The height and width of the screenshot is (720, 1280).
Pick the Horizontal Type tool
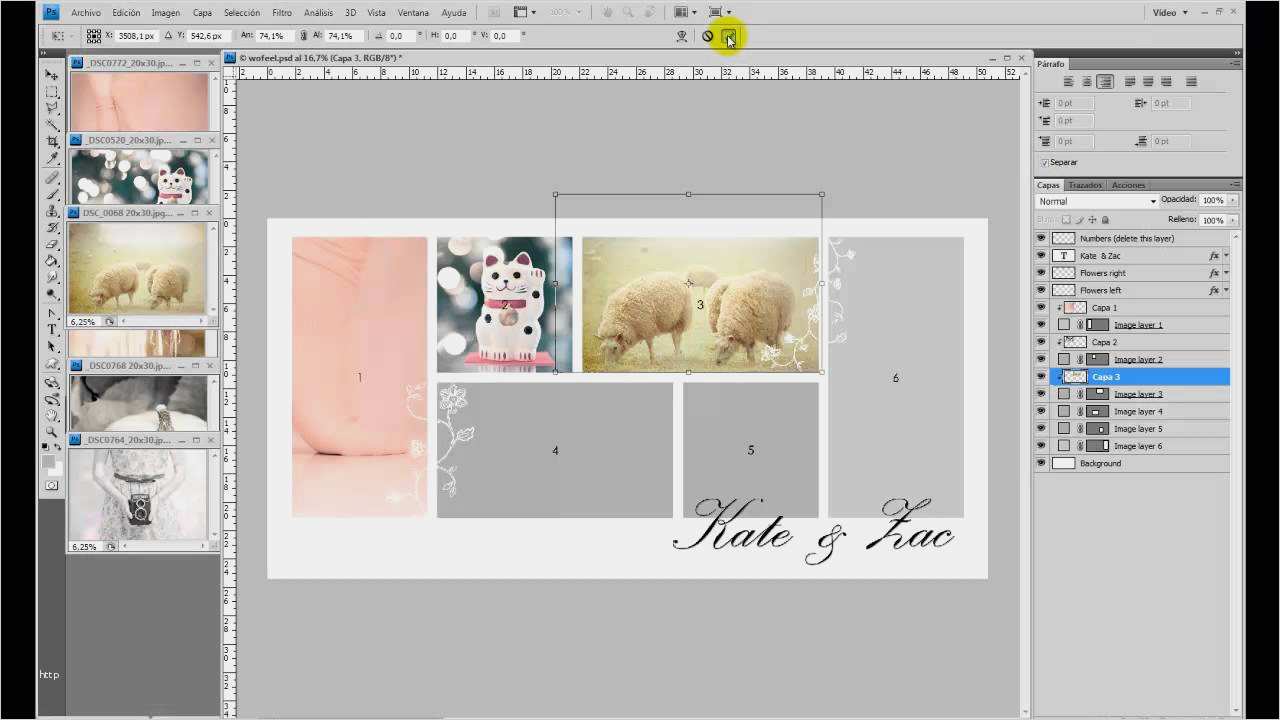(52, 329)
